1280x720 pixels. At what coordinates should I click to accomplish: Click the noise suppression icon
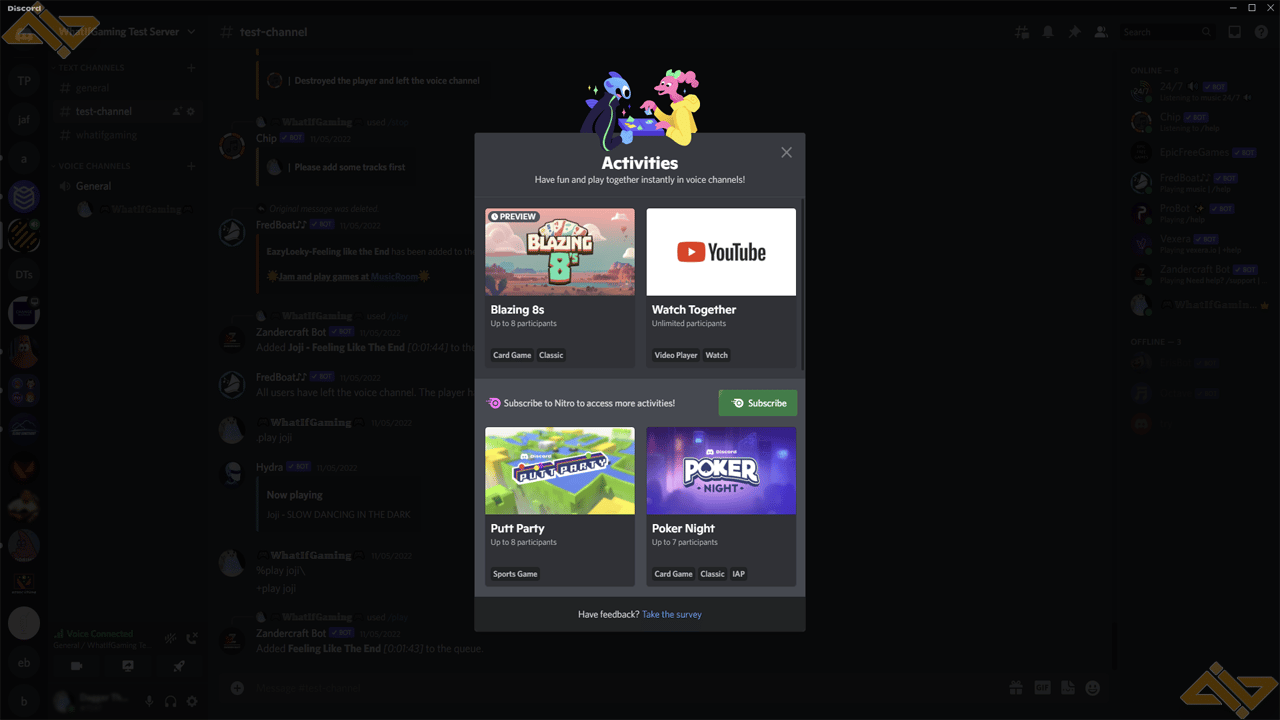(x=171, y=638)
